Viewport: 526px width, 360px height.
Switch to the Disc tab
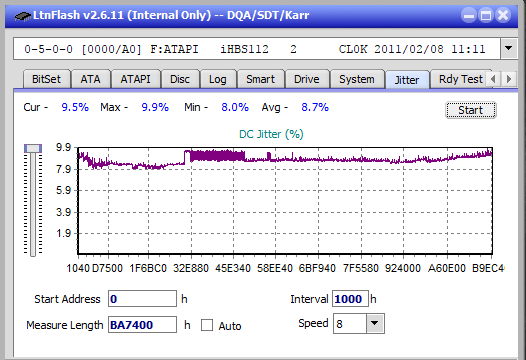pos(180,79)
